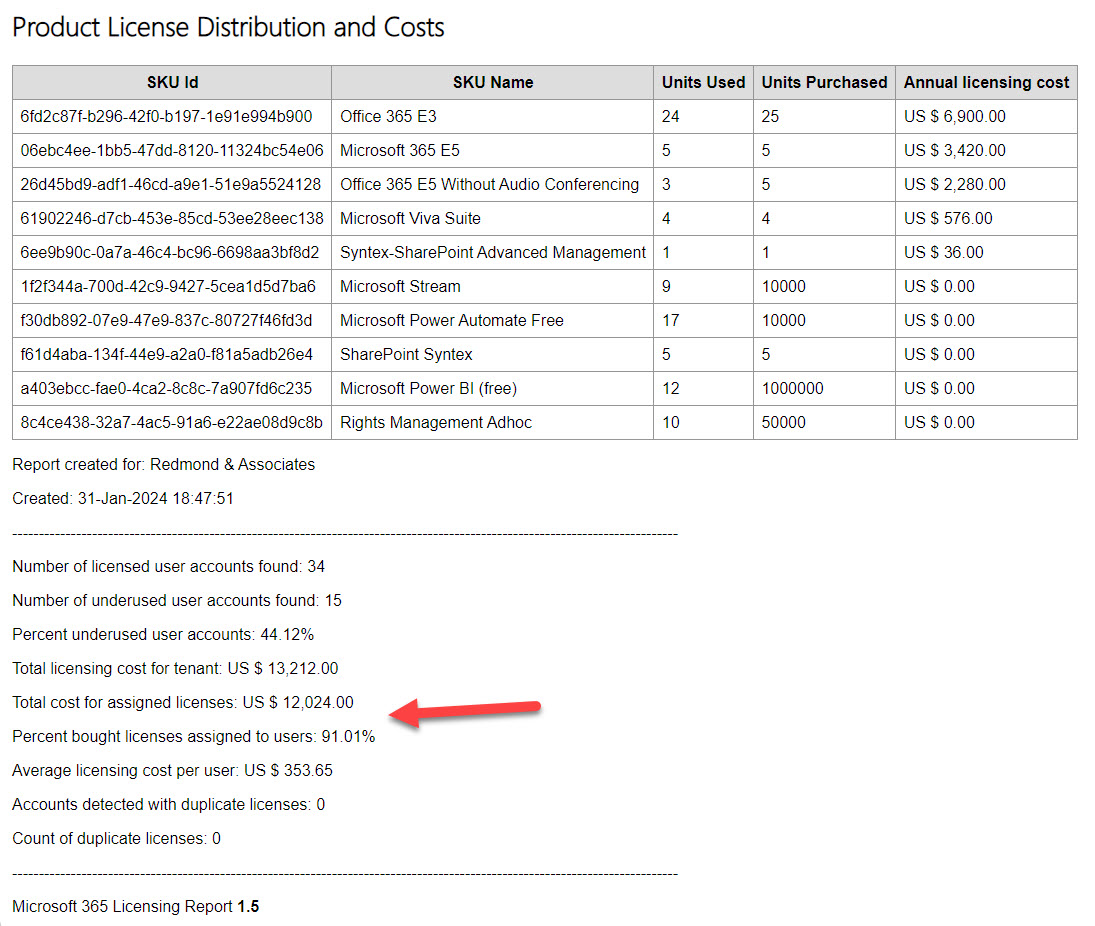This screenshot has height=926, width=1095.
Task: Click the Annual licensing cost column header
Action: coord(985,82)
